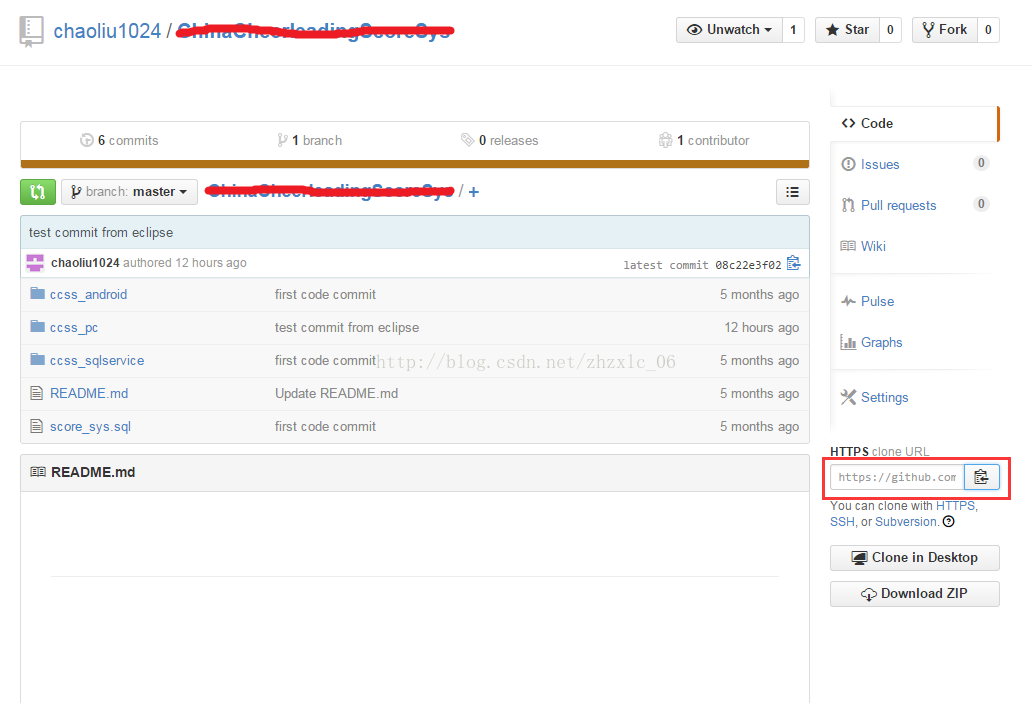
Task: Open chaoliu1024 author link in commit bar
Action: tap(85, 263)
